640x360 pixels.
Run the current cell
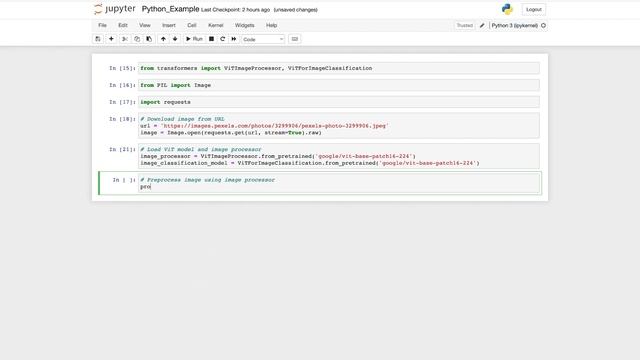(194, 39)
